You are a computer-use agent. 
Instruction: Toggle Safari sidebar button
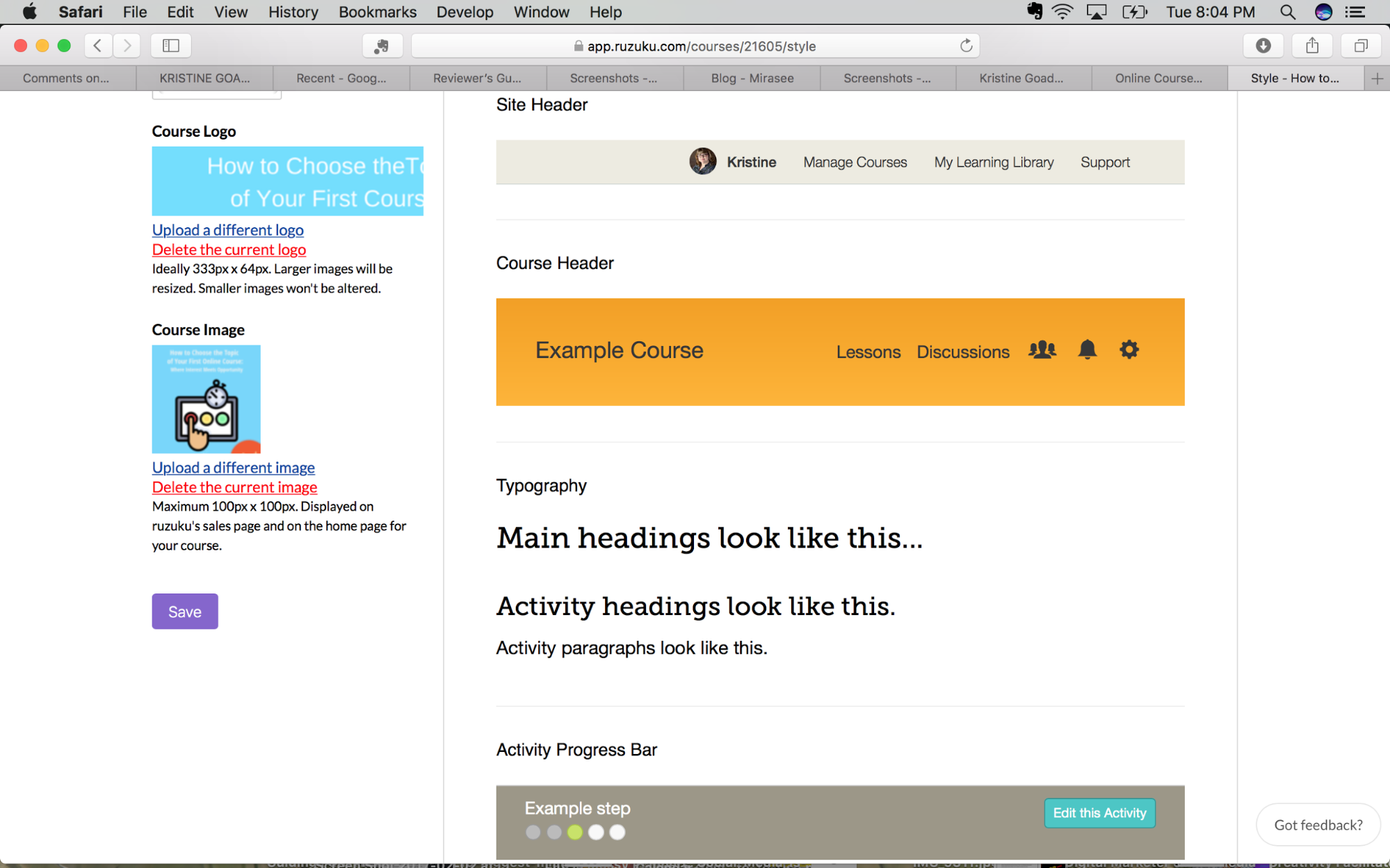(x=171, y=46)
